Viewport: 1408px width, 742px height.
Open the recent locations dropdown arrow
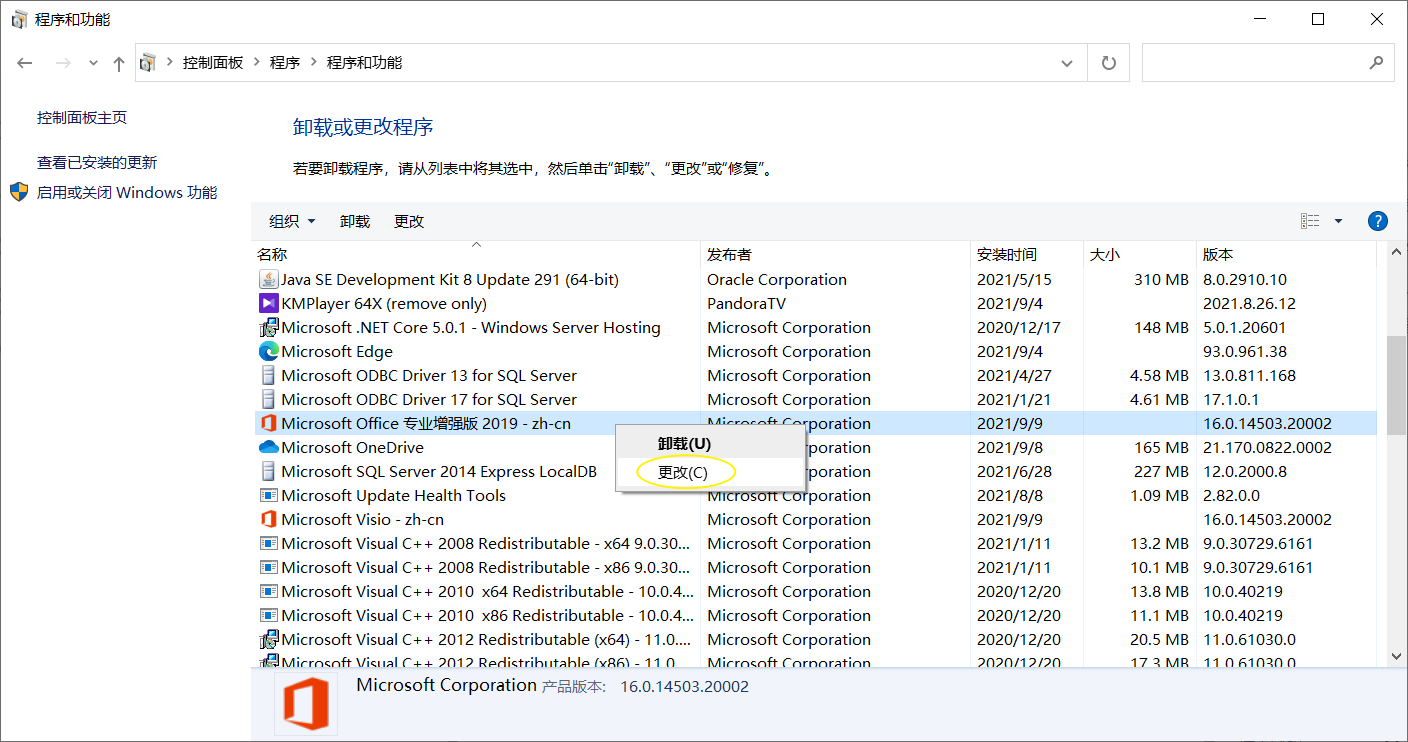(93, 63)
